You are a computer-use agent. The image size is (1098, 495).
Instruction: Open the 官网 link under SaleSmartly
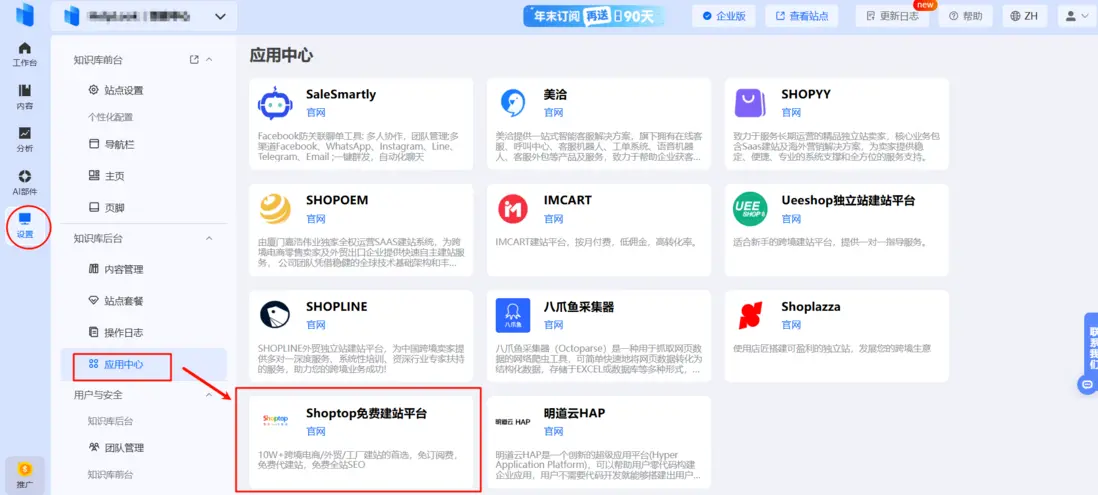(316, 112)
